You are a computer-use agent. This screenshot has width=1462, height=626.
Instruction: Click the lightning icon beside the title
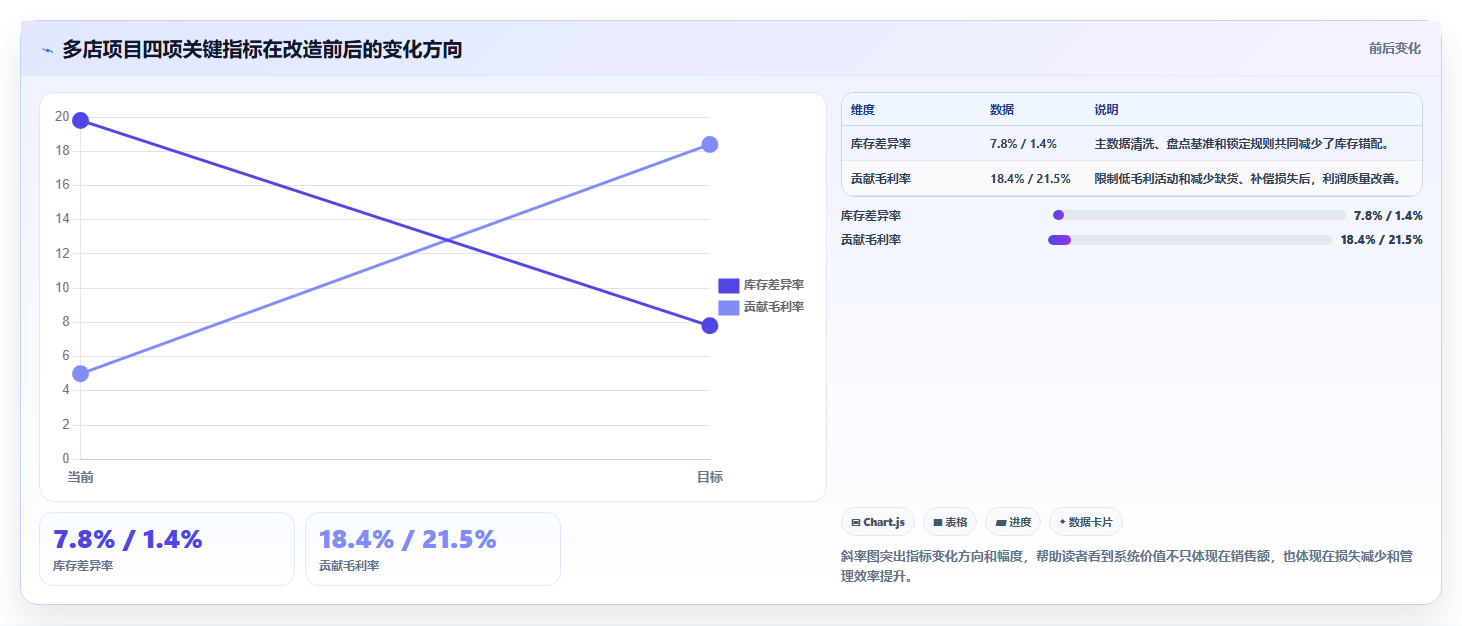tap(47, 50)
